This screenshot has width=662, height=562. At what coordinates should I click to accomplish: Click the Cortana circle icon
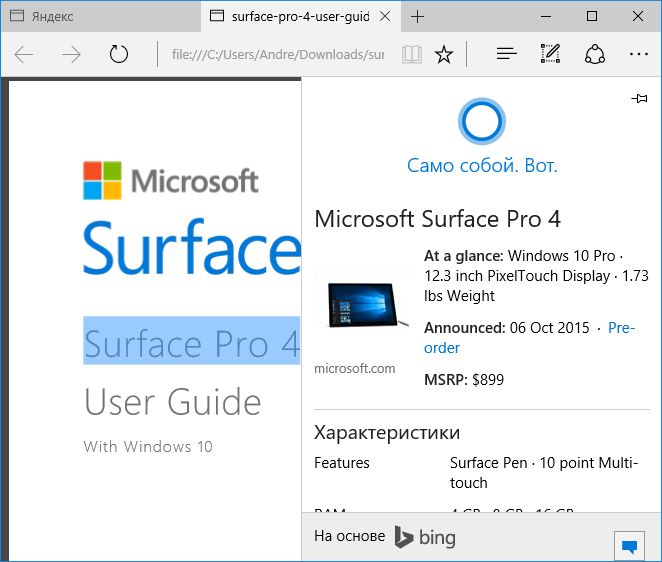click(481, 122)
